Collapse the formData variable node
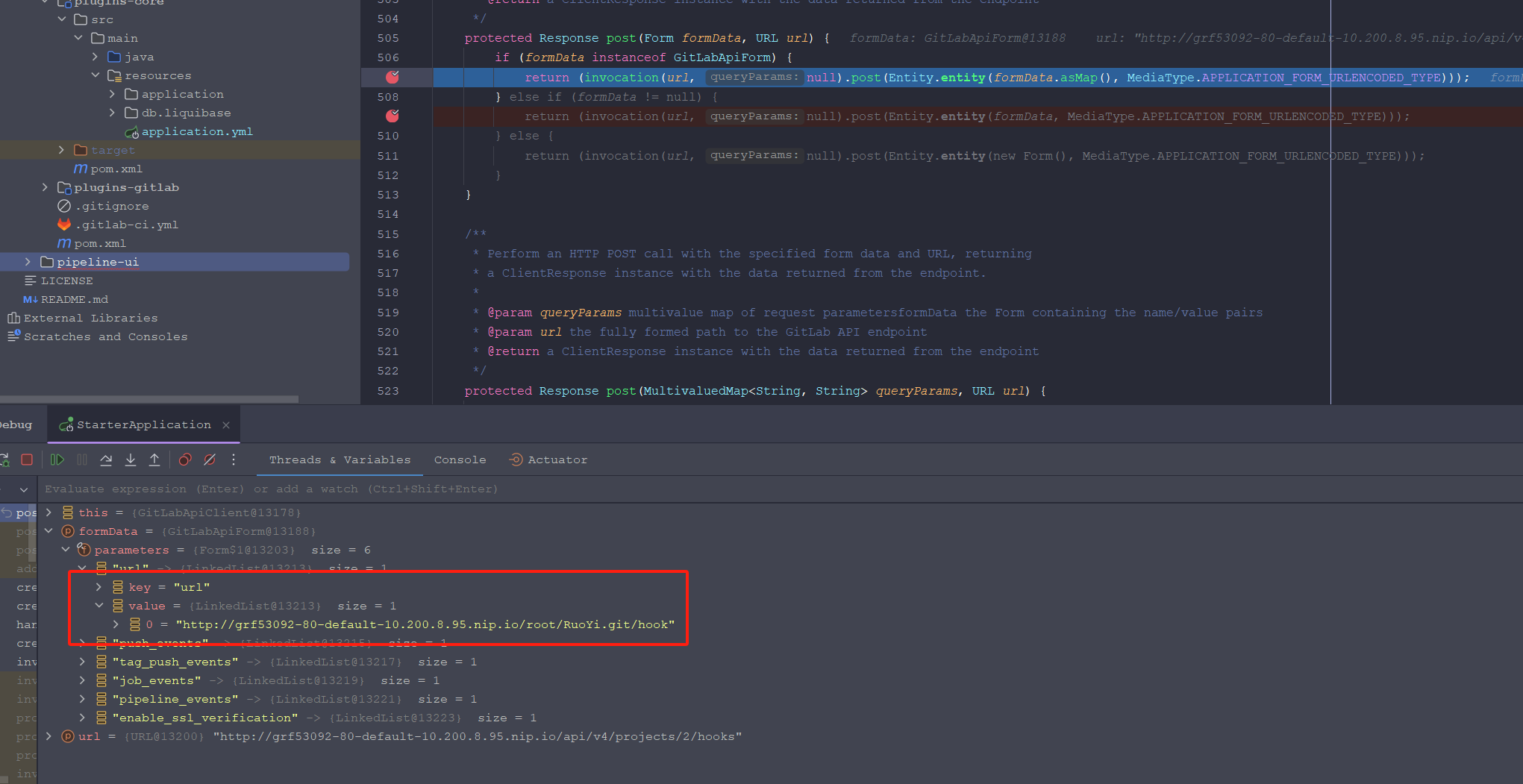The image size is (1523, 784). pyautogui.click(x=49, y=531)
